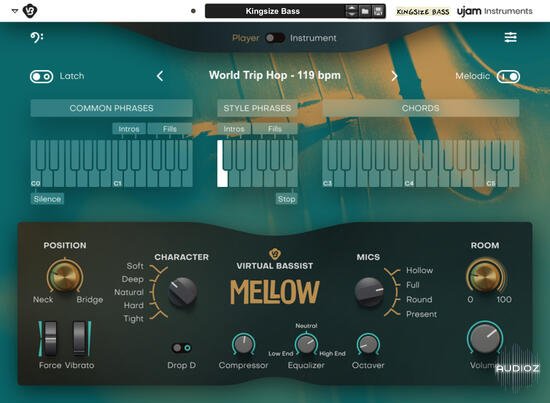Image resolution: width=550 pixels, height=403 pixels.
Task: Toggle the Drop D switch
Action: [182, 348]
